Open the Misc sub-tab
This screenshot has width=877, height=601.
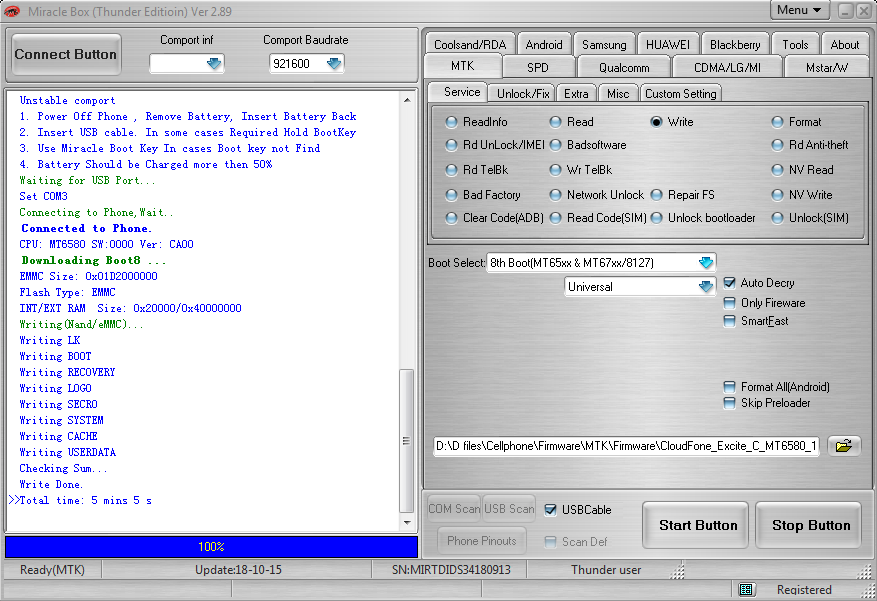click(x=618, y=93)
